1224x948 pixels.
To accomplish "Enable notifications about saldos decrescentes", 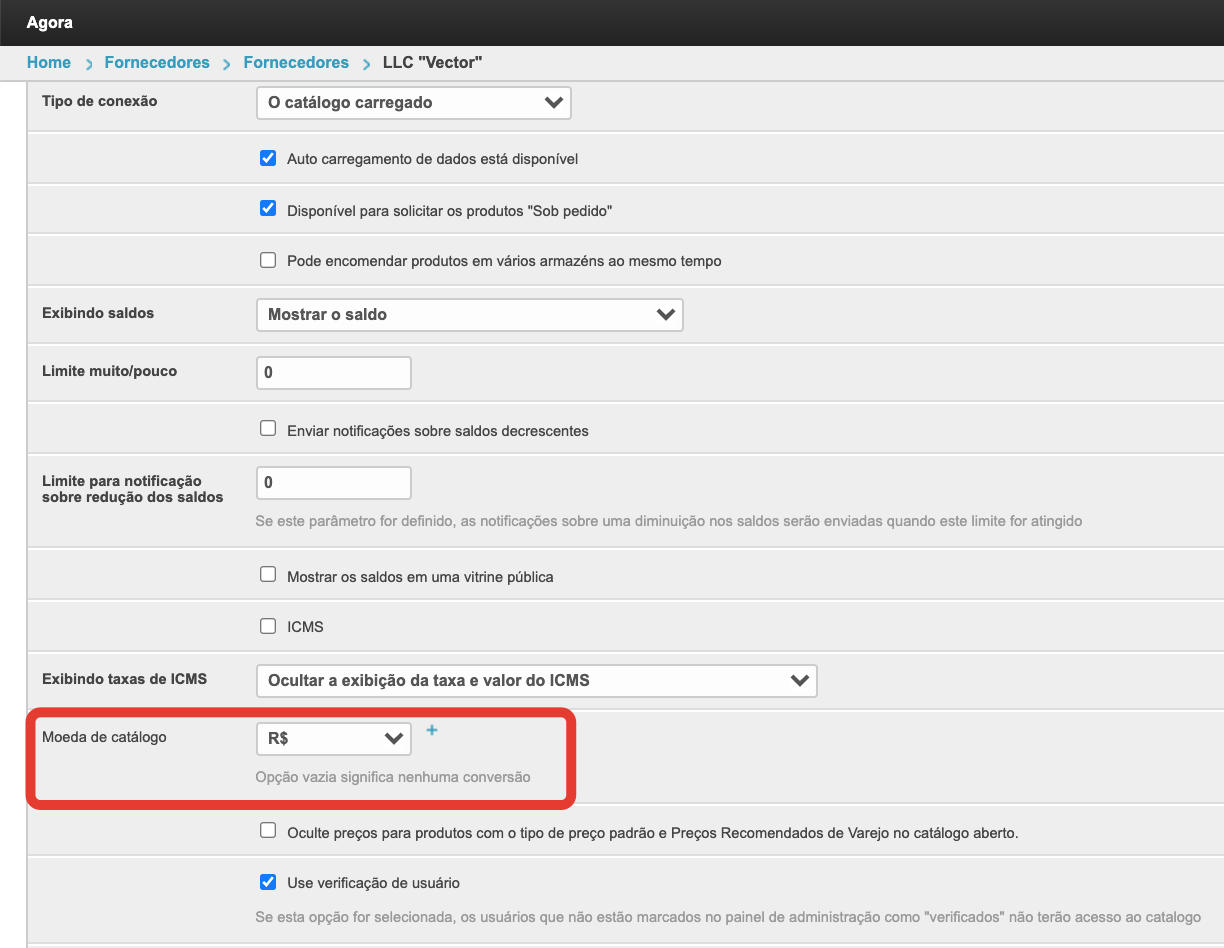I will [268, 429].
